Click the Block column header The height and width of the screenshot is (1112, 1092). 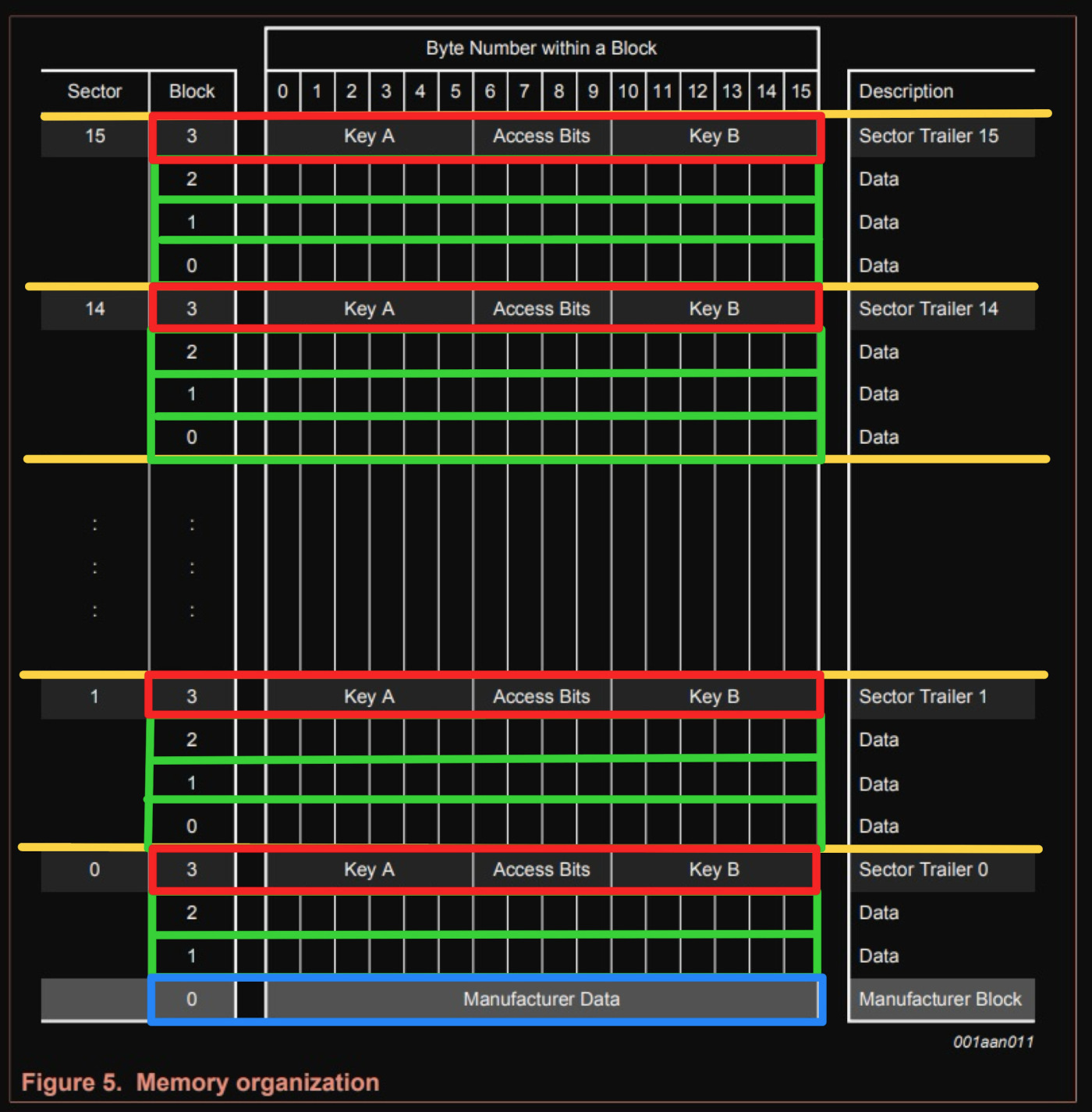tap(192, 91)
